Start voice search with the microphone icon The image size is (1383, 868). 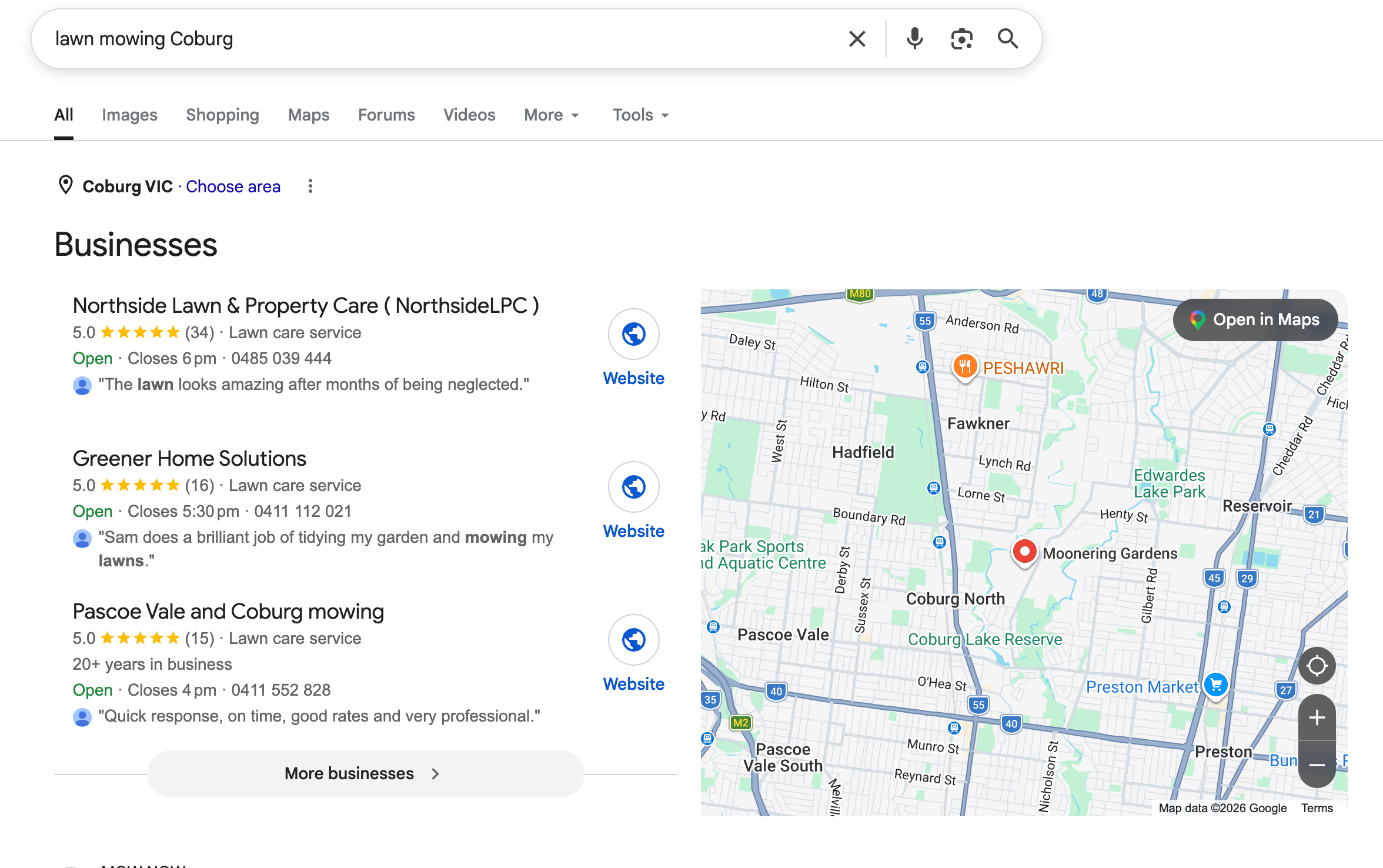coord(914,39)
